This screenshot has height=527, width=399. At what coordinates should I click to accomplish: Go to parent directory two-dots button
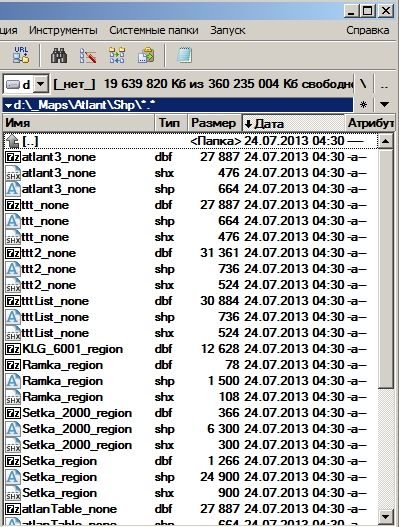click(384, 84)
